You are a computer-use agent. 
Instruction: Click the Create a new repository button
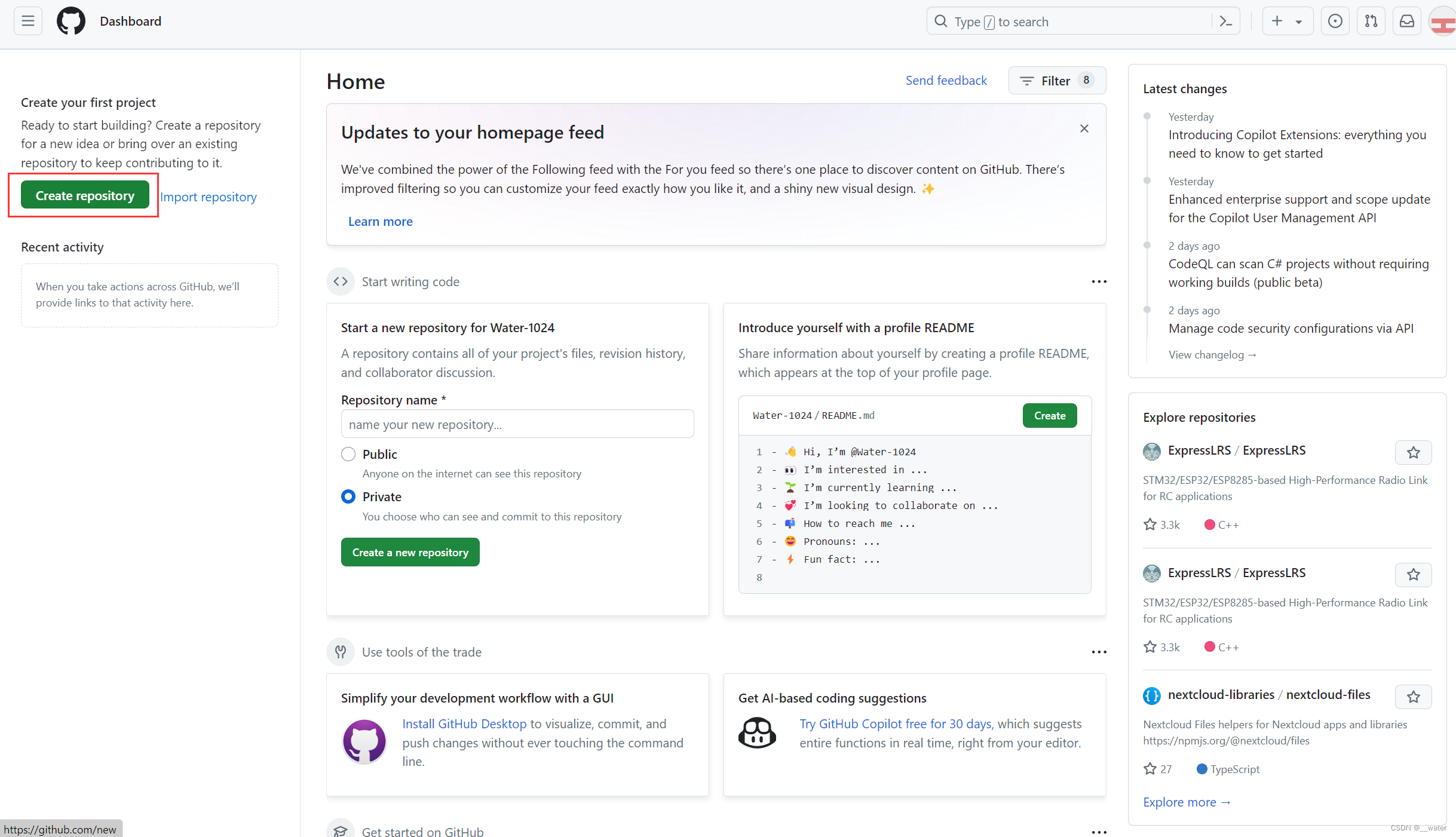click(410, 552)
